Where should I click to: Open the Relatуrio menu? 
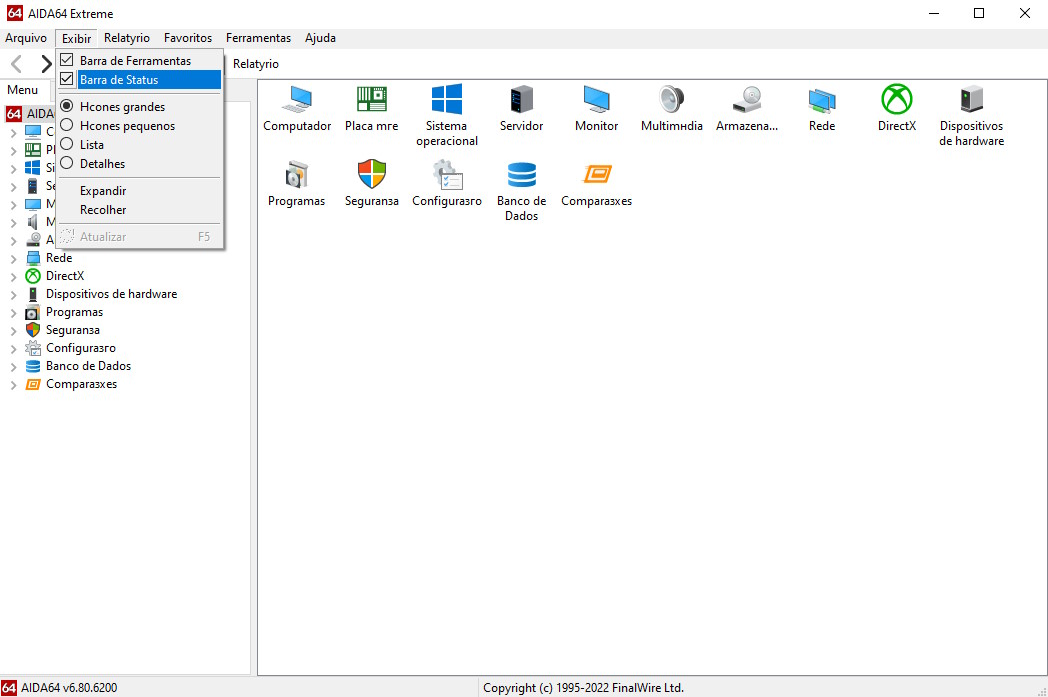pyautogui.click(x=127, y=38)
